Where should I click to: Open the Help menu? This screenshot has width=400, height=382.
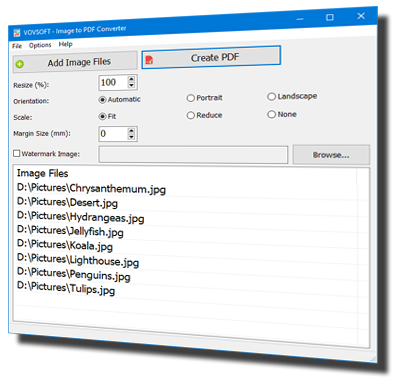coord(65,44)
